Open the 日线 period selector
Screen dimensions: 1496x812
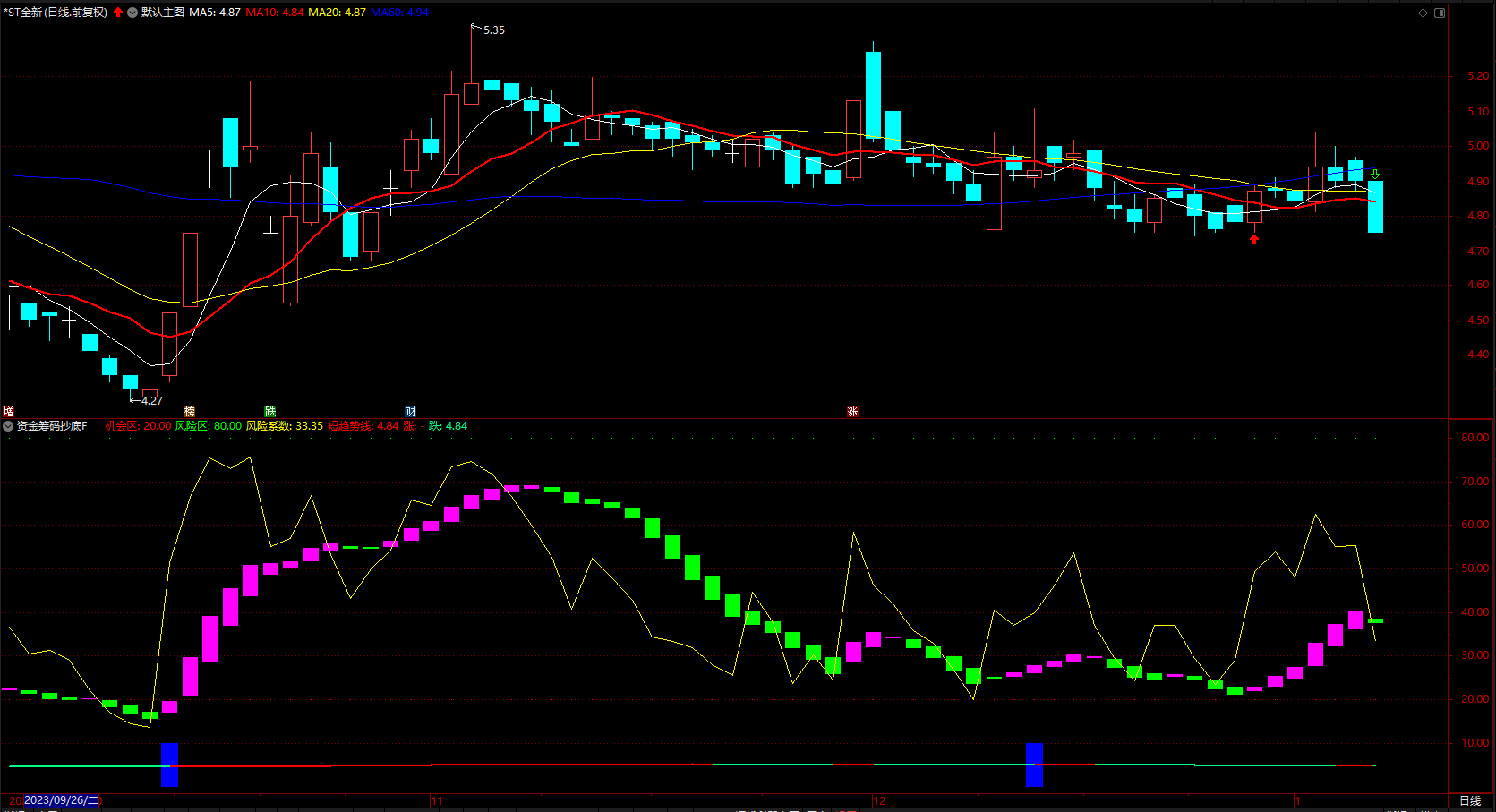tap(1470, 801)
